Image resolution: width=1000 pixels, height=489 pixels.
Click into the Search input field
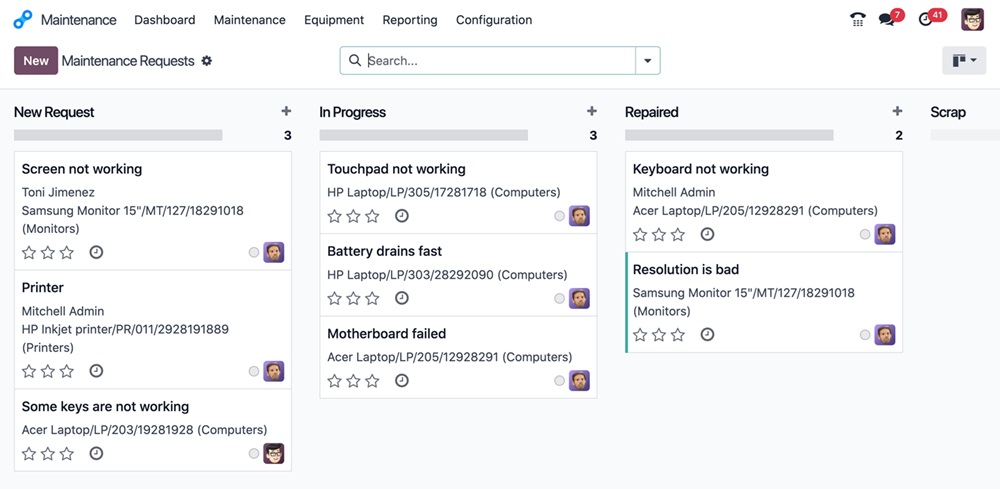pos(498,61)
